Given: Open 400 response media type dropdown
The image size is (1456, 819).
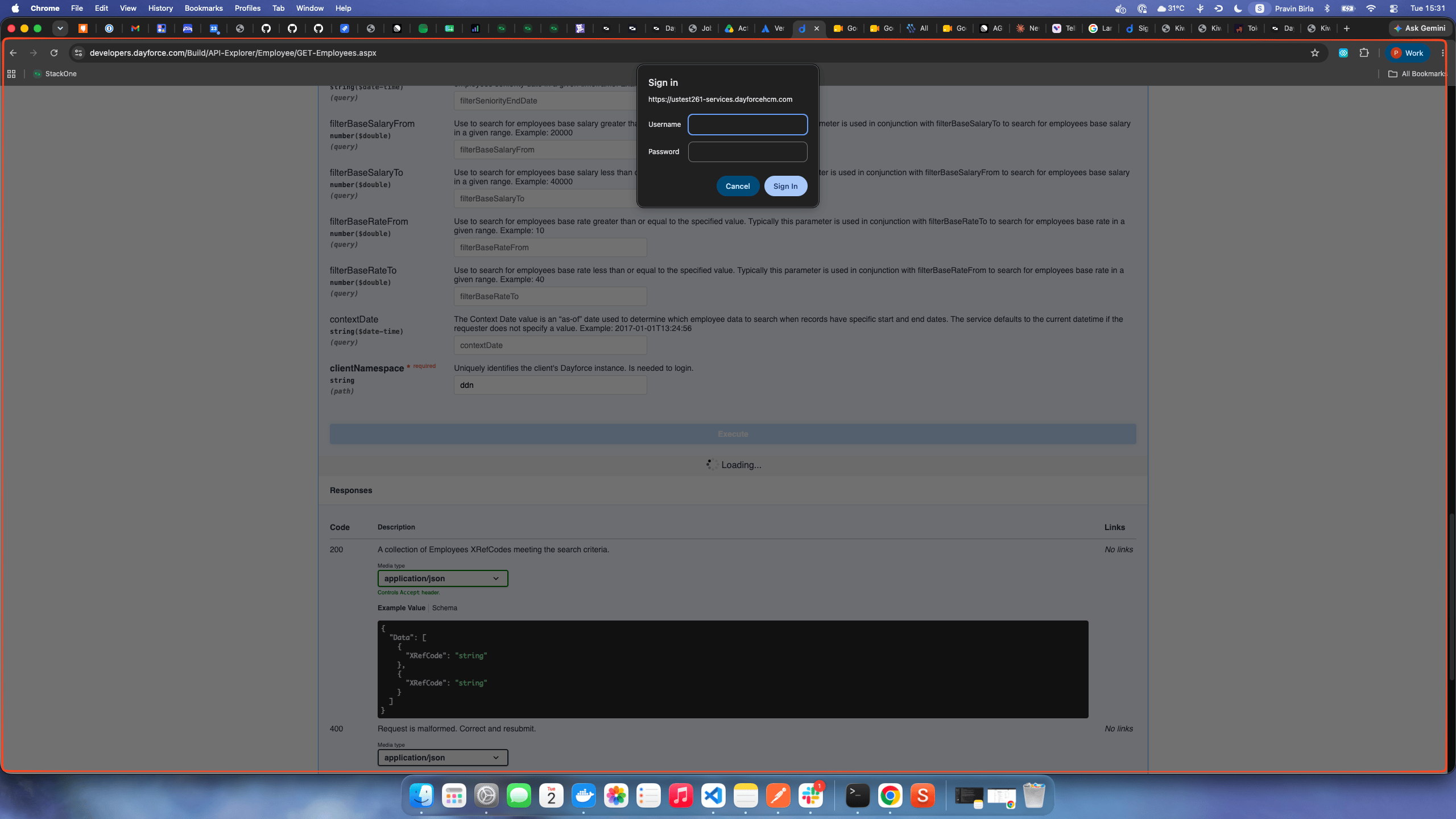Looking at the screenshot, I should [x=442, y=758].
